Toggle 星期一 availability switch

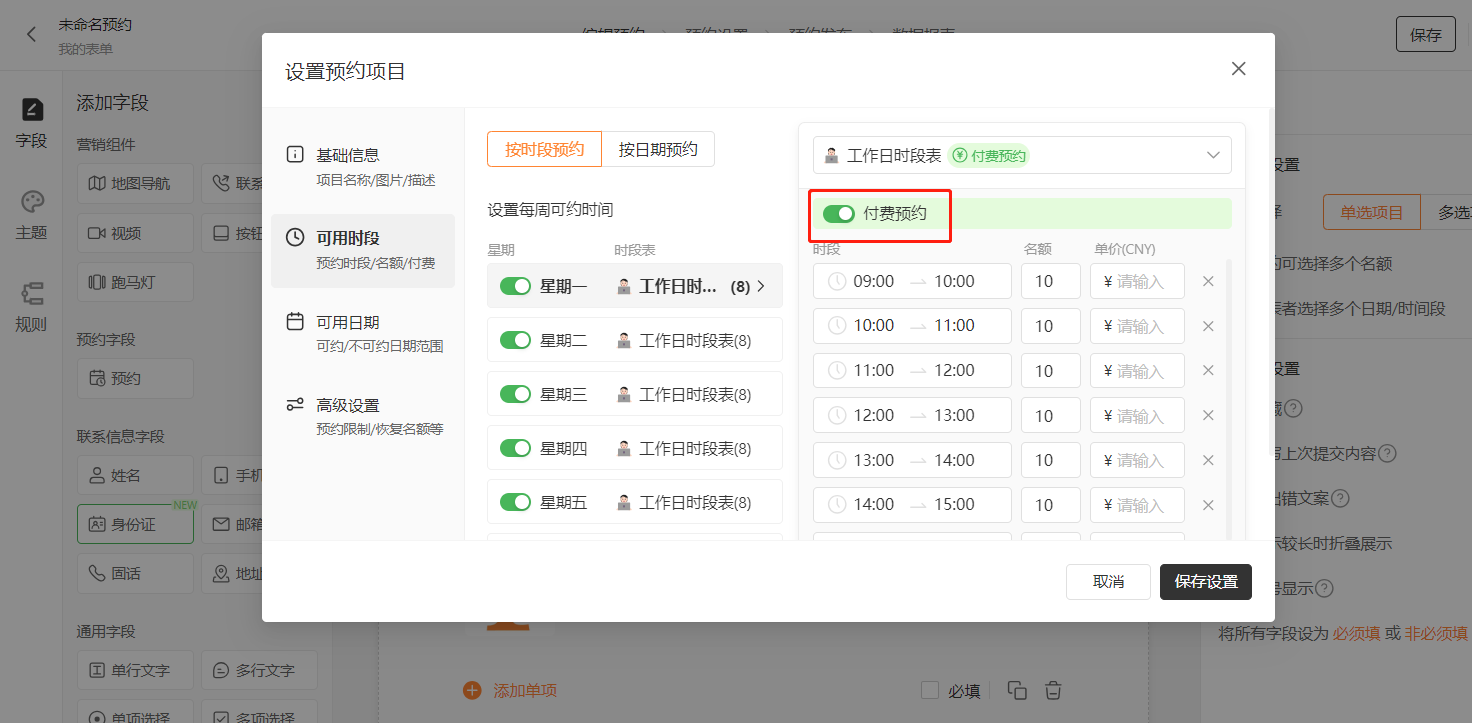516,286
